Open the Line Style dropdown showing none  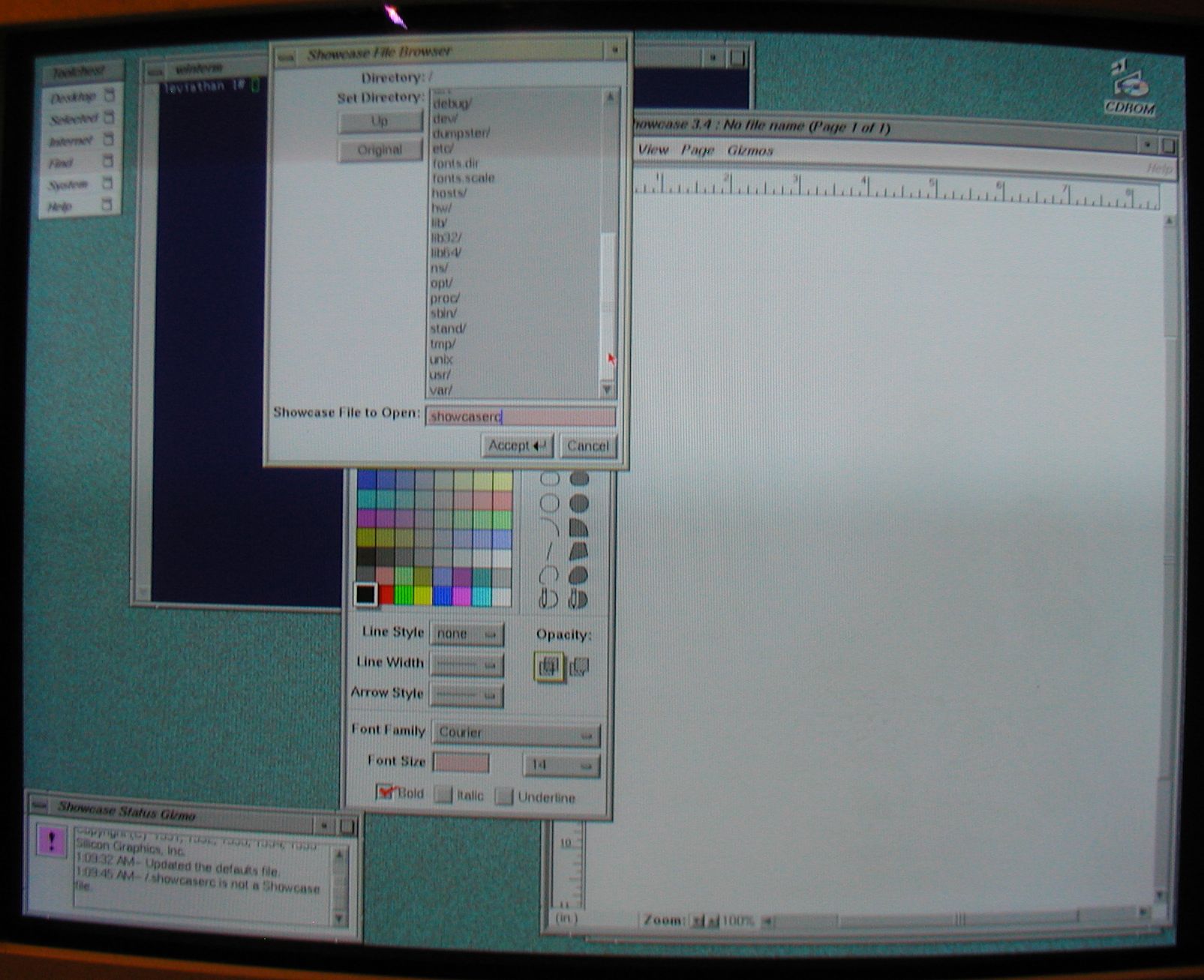[x=467, y=634]
